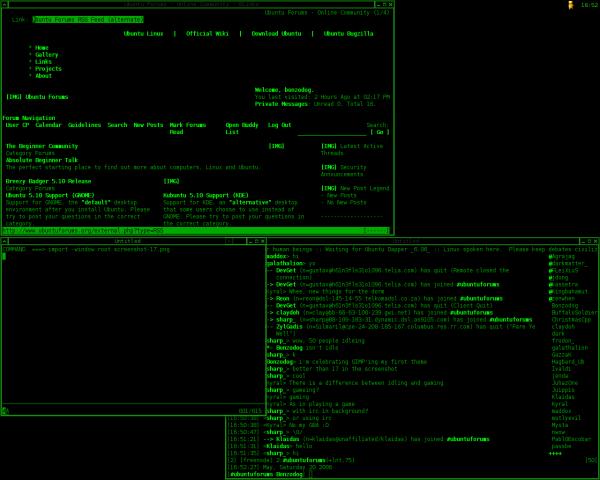Open the Absolute Beginner Talk forum
Screen dimensions: 600x480
42,160
